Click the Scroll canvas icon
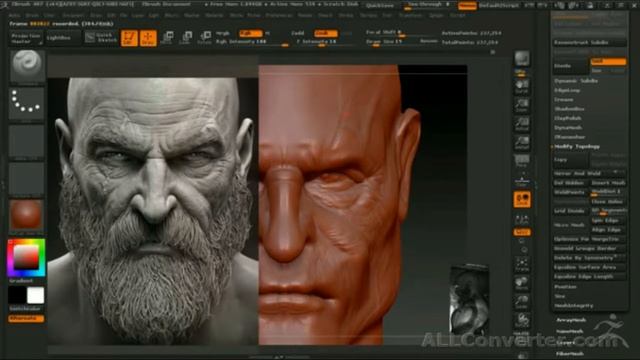The image size is (640, 360). (x=522, y=87)
